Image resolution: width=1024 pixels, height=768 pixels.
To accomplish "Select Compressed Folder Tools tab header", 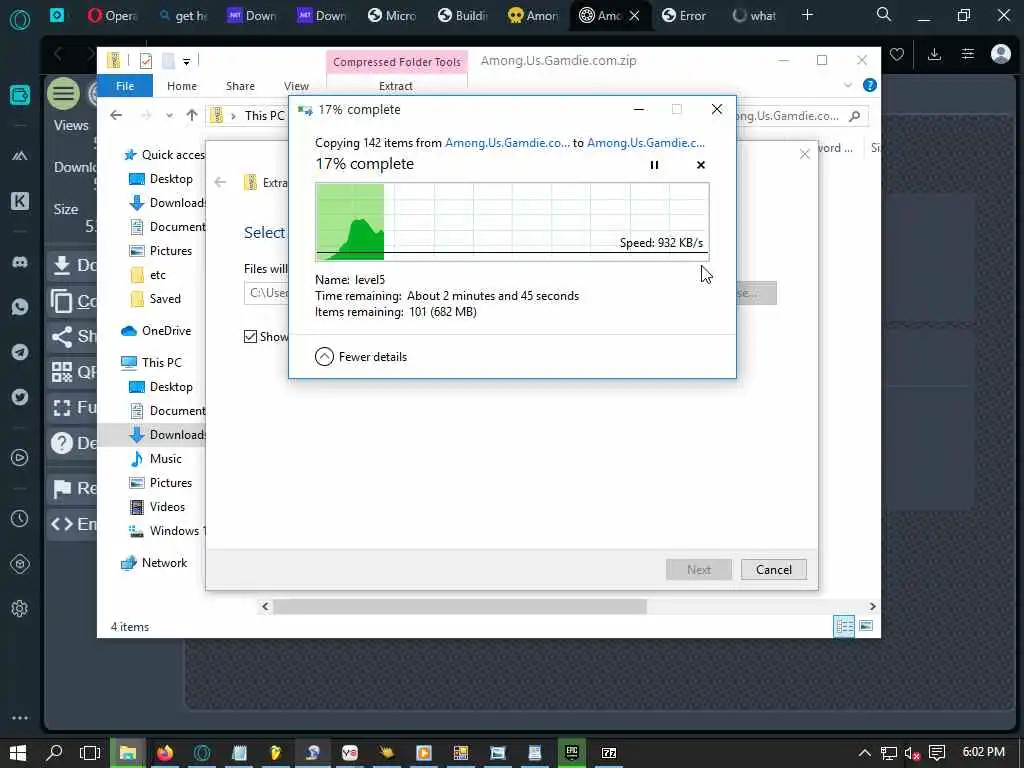I will coord(397,62).
